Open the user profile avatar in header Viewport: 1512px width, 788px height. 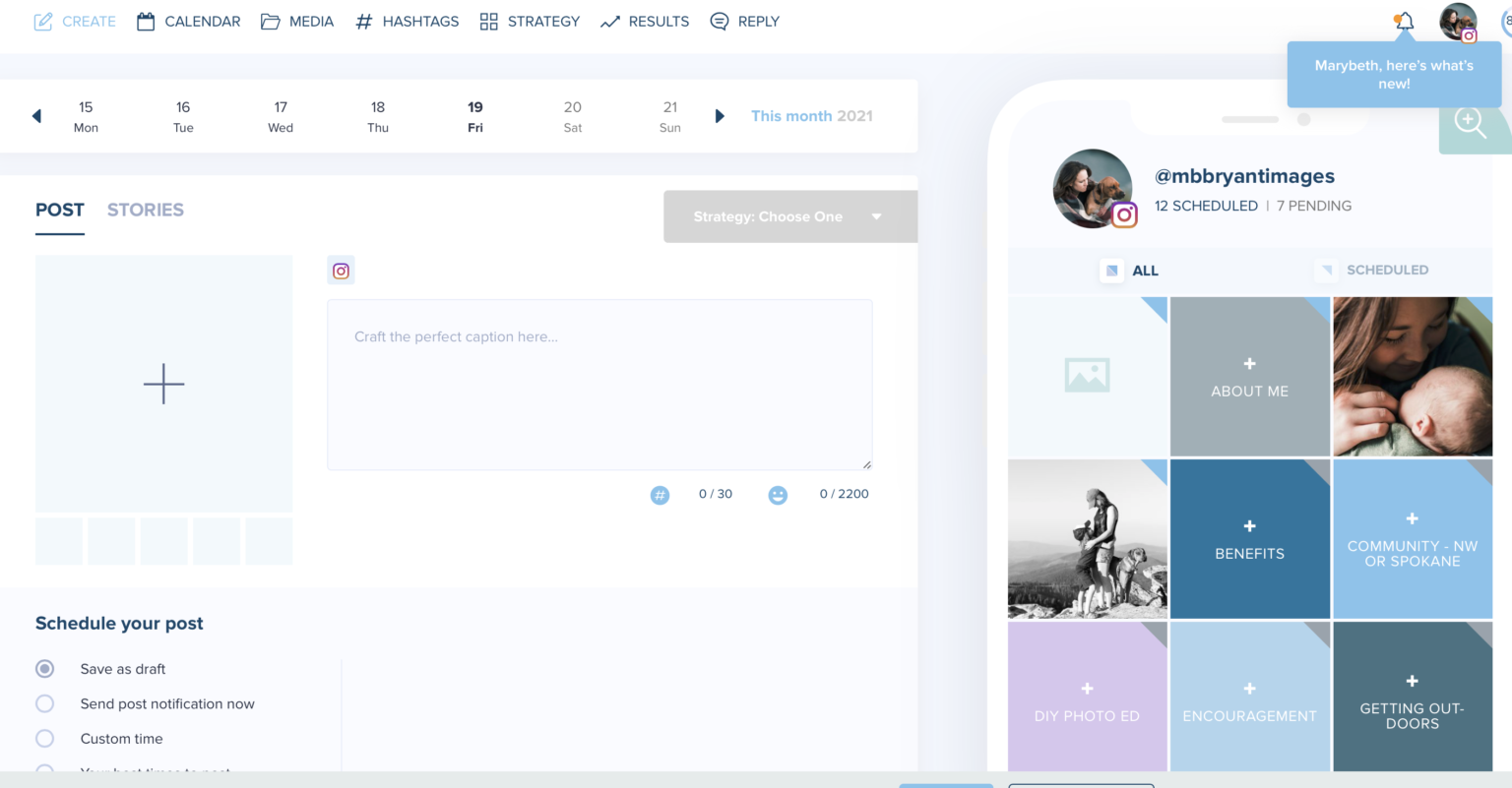click(1458, 21)
